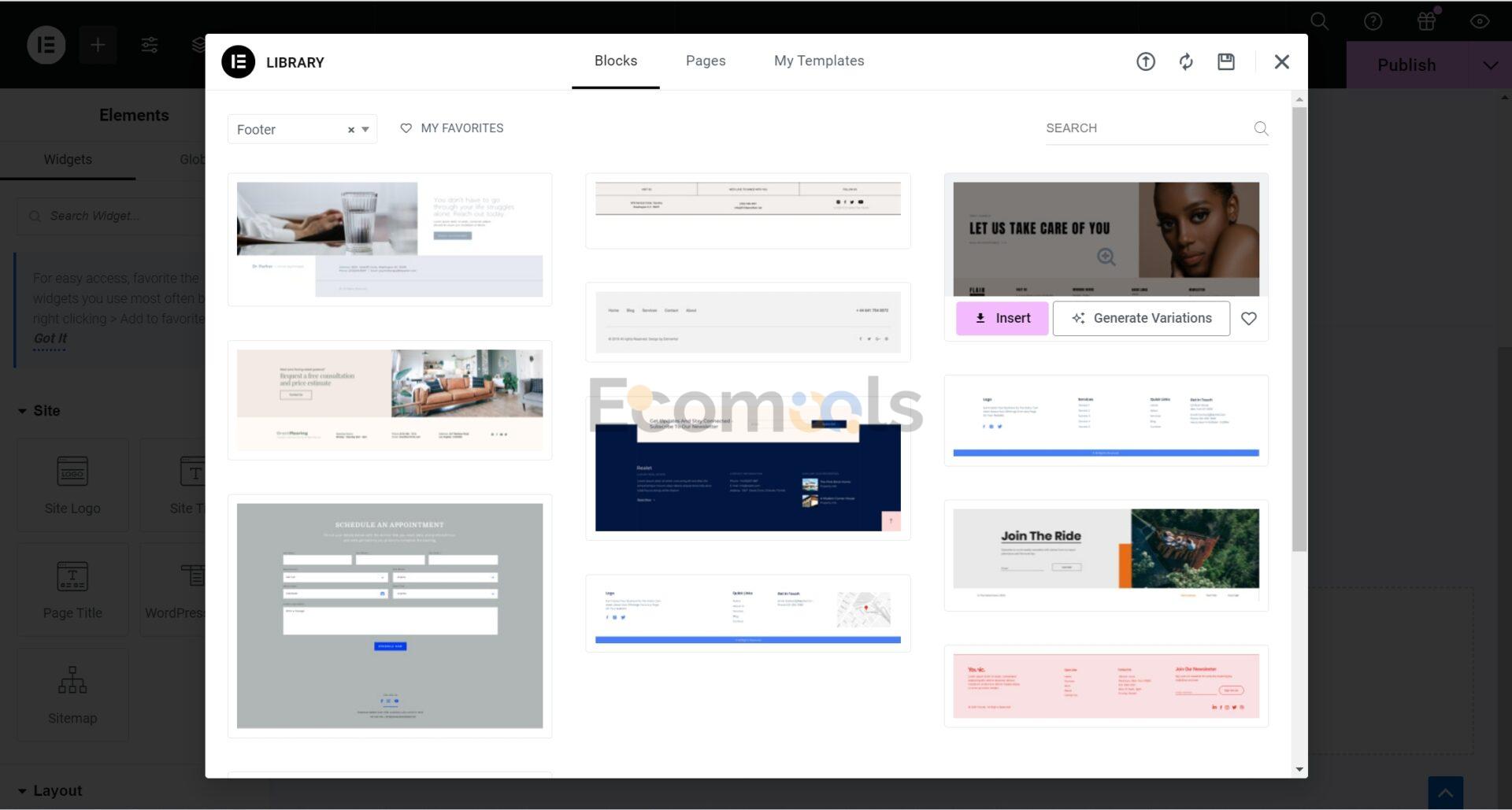The image size is (1512, 810).
Task: Click the back-to-top arrow button
Action: 1446,793
